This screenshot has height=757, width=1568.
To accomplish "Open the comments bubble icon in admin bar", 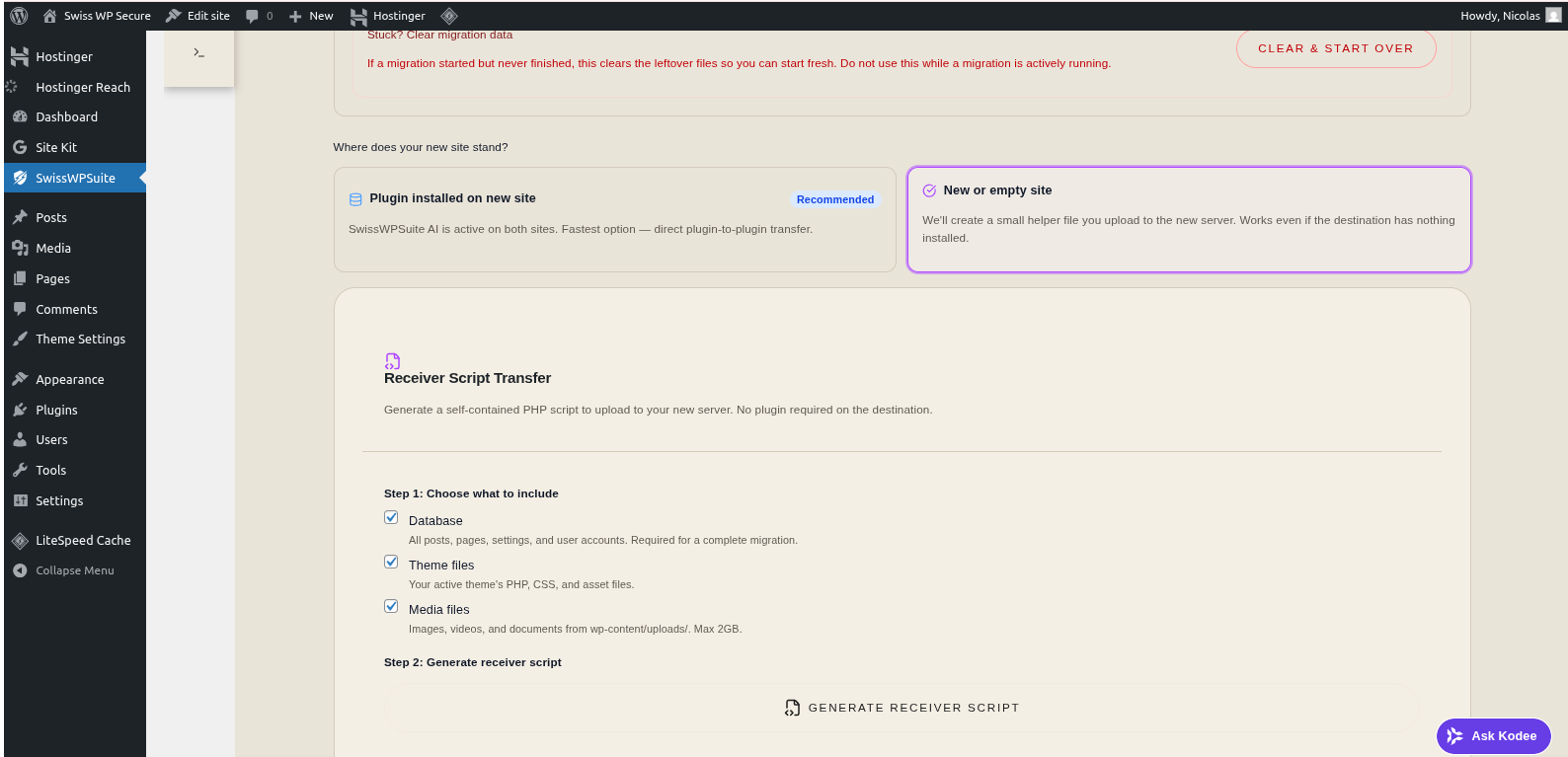I will tap(253, 16).
